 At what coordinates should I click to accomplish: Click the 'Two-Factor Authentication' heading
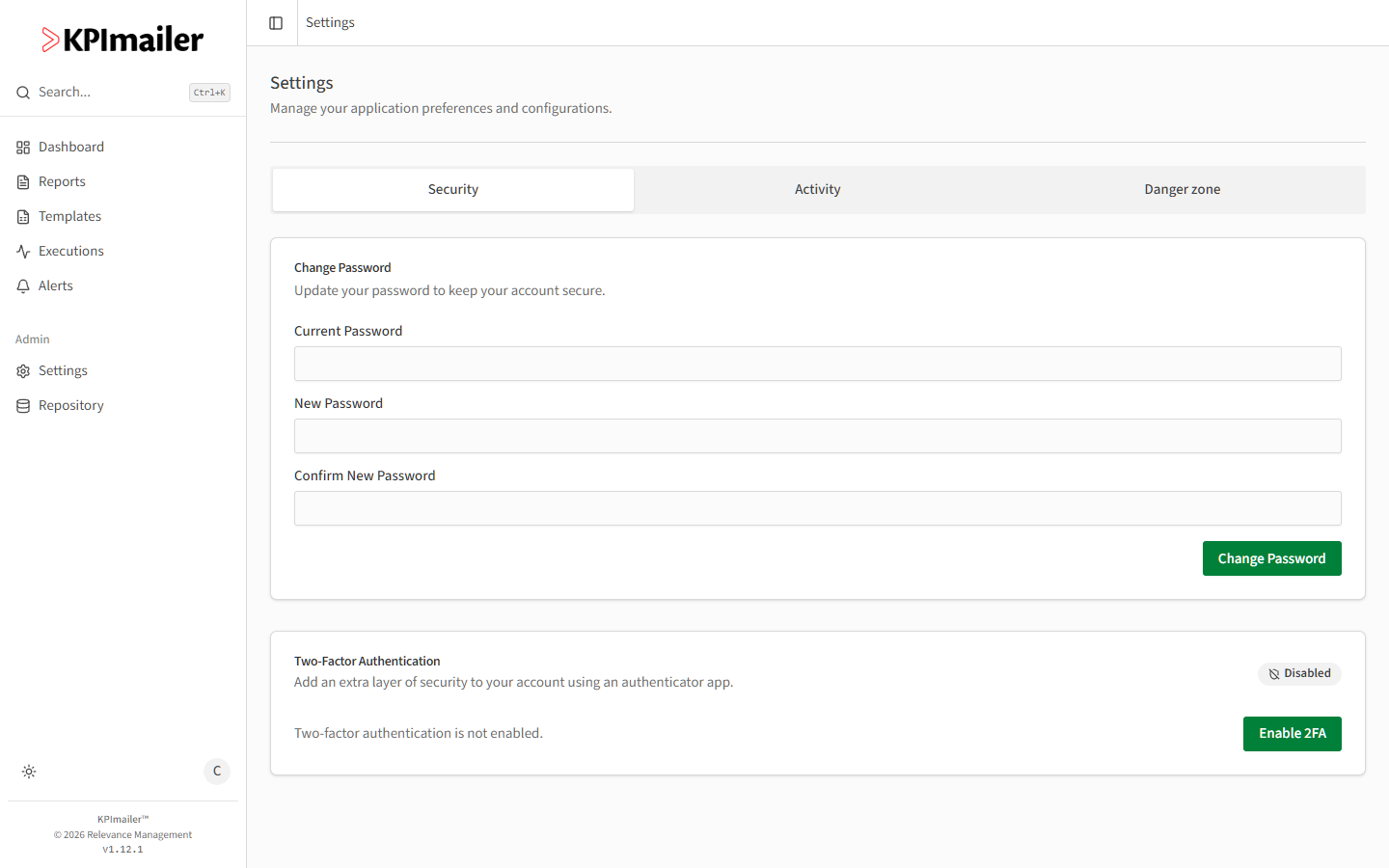click(368, 662)
